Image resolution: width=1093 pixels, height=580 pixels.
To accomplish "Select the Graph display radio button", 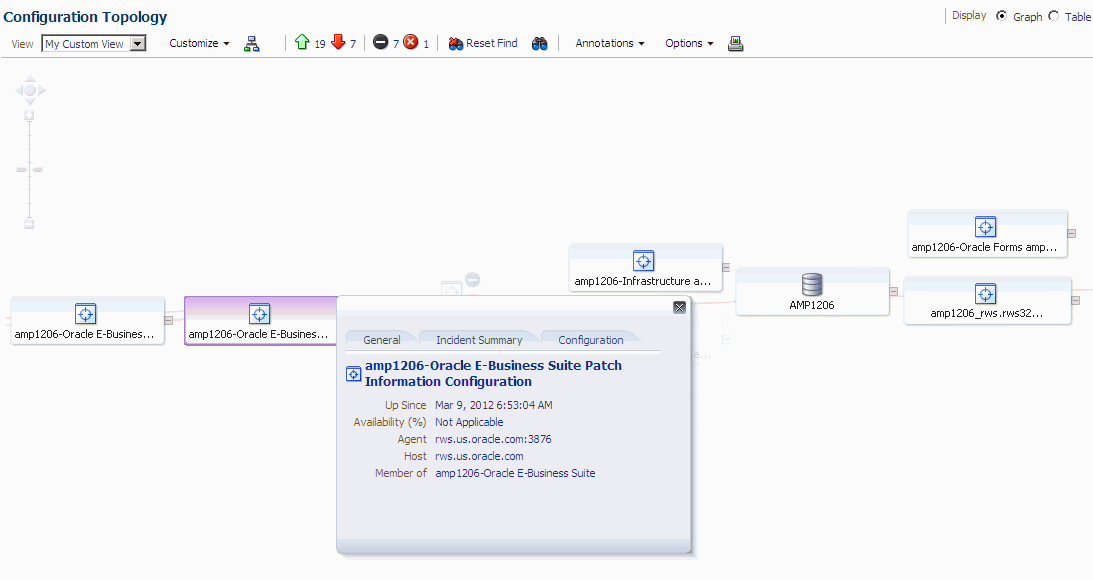I will [x=1001, y=16].
